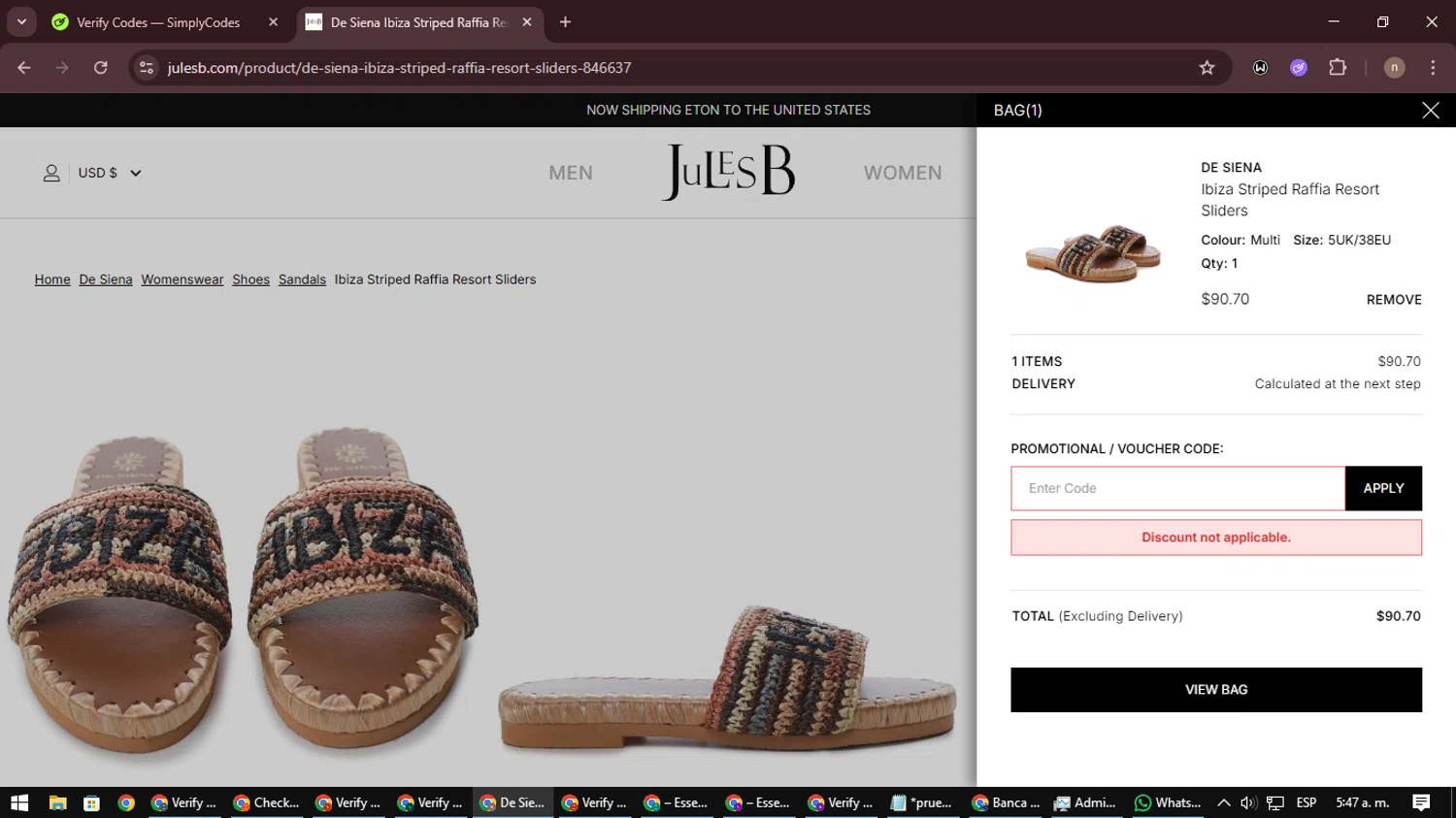Open the Shoes breadcrumb link
The image size is (1456, 818).
coord(250,279)
